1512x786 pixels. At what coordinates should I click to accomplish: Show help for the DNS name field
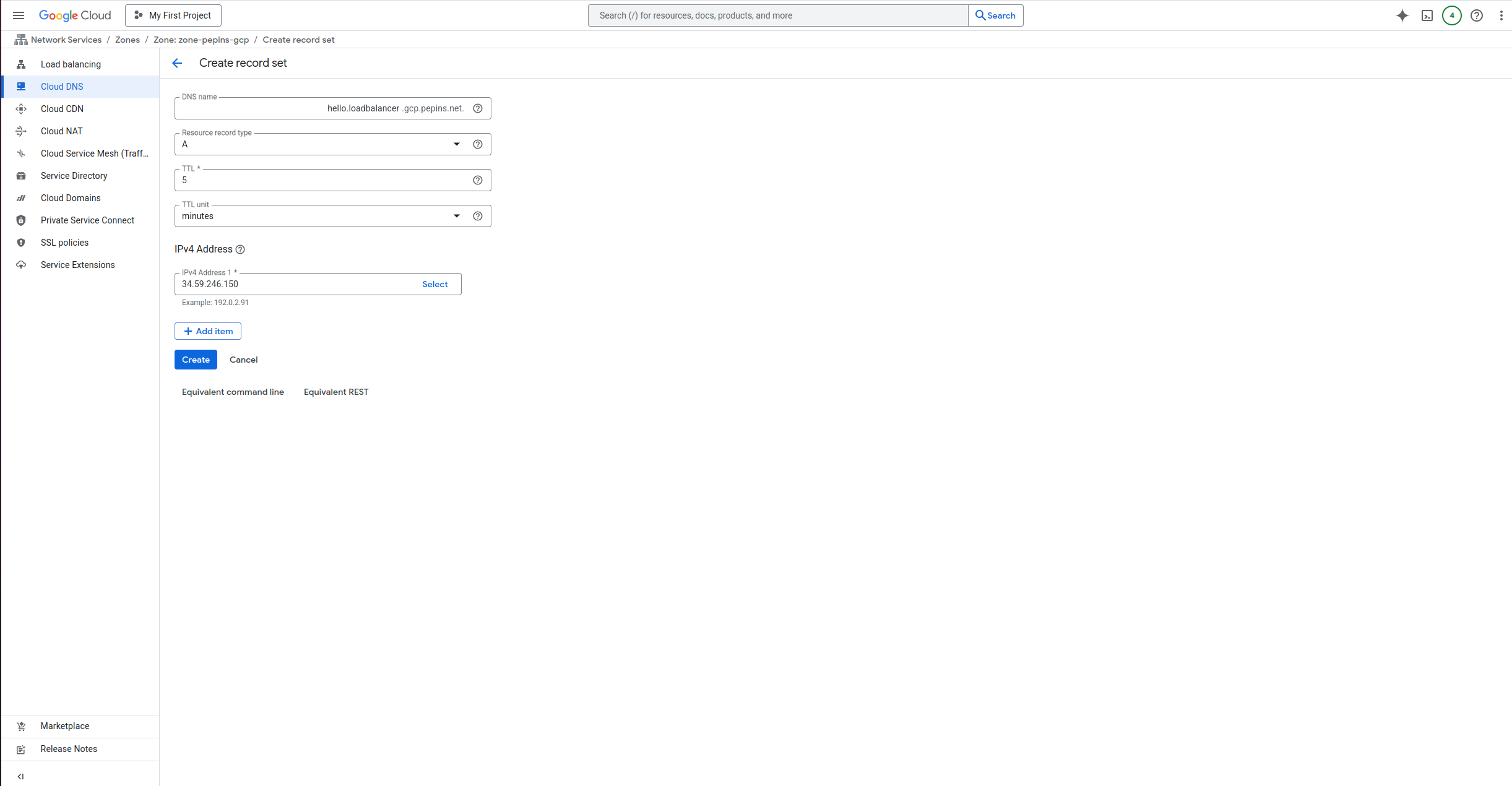477,108
